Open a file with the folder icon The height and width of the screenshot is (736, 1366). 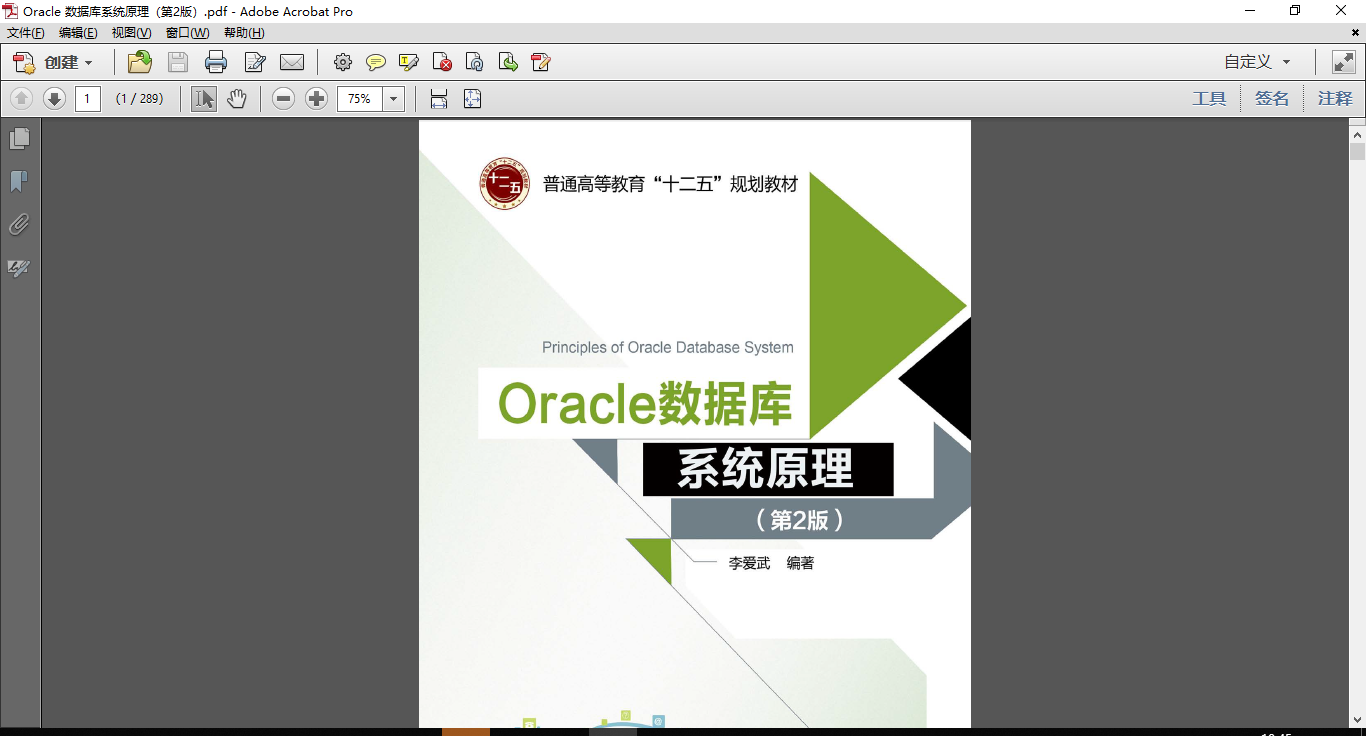tap(140, 62)
